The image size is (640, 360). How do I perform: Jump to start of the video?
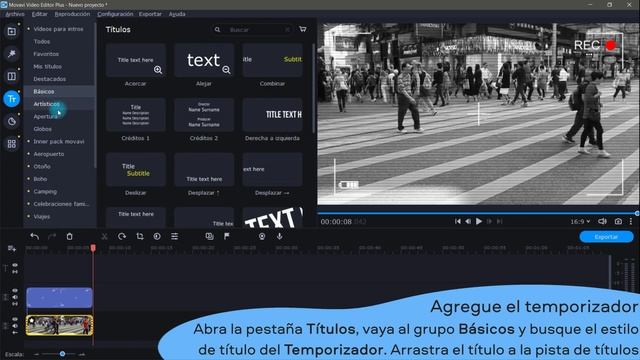[x=458, y=221]
